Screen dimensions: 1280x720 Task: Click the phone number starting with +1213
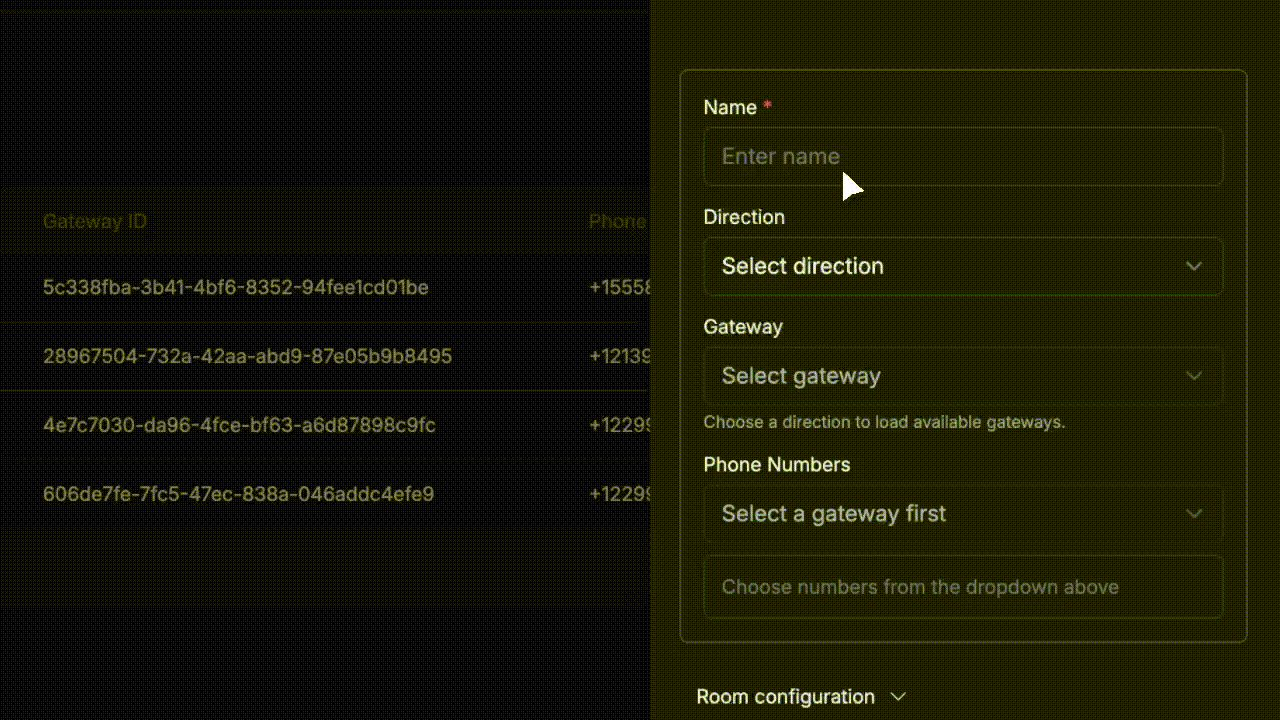pyautogui.click(x=621, y=356)
